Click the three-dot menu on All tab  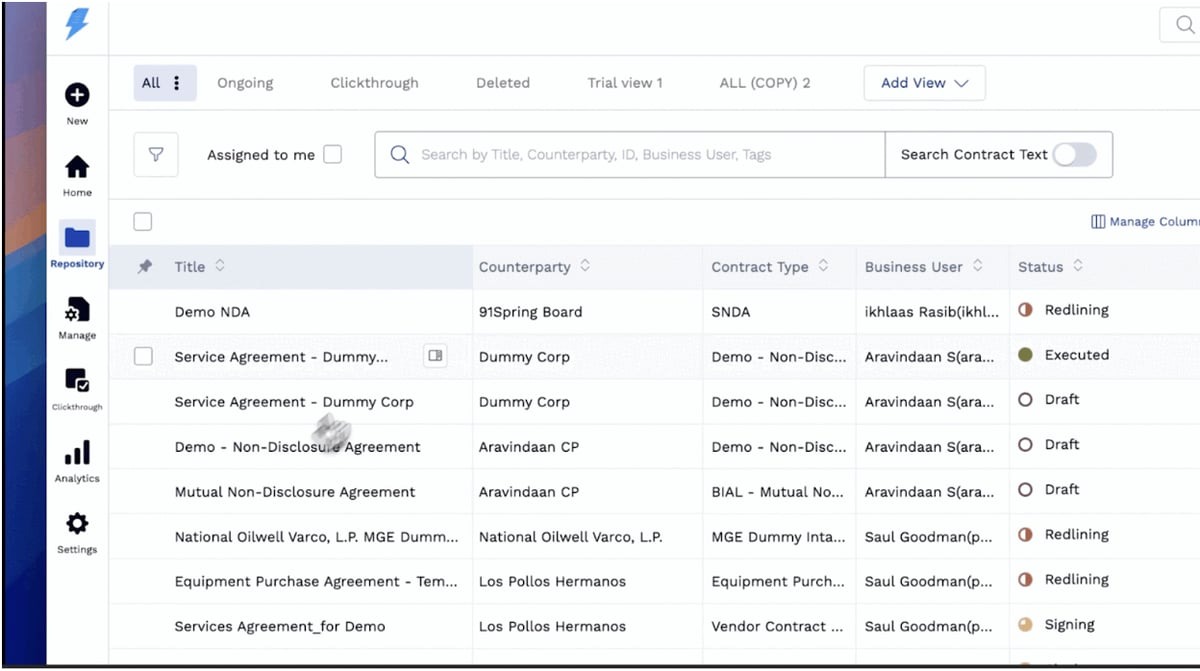click(x=177, y=83)
